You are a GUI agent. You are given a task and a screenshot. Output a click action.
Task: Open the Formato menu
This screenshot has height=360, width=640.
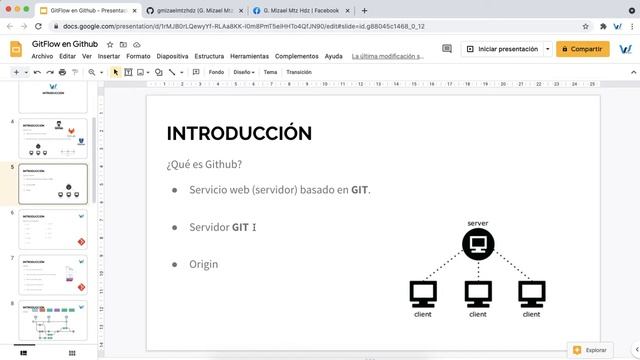pyautogui.click(x=138, y=56)
